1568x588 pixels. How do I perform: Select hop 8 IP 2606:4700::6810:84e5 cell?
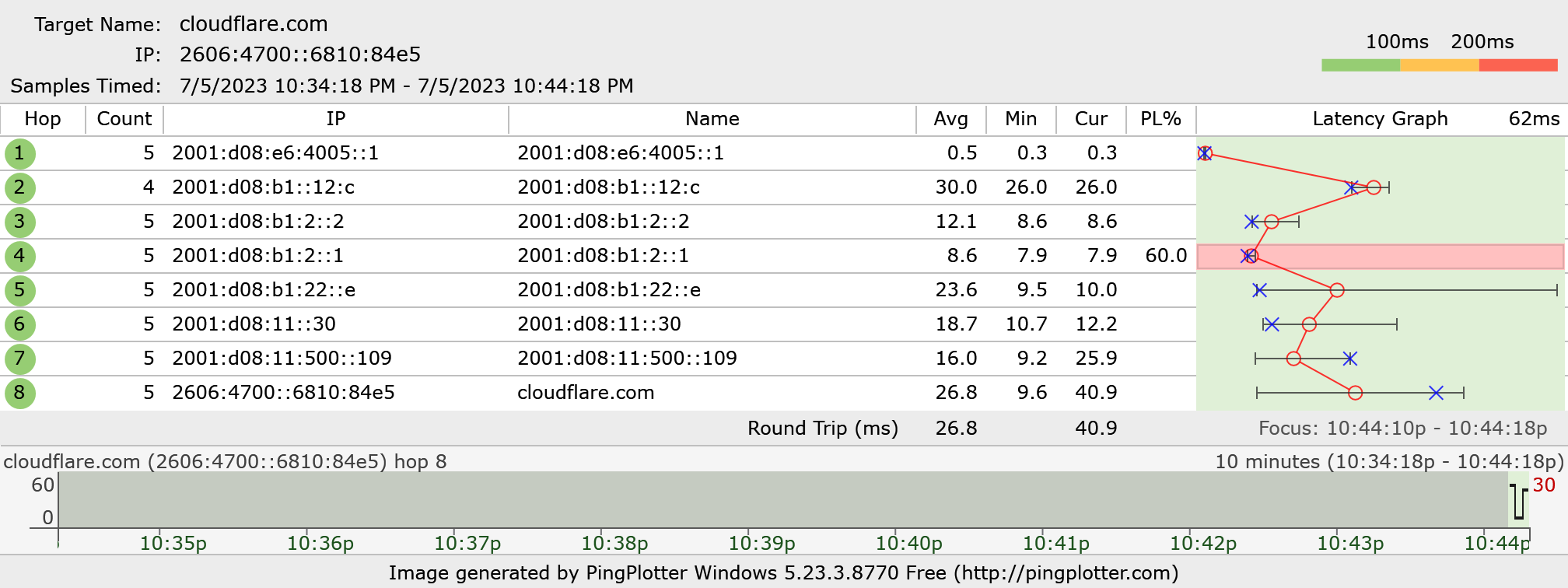[283, 393]
